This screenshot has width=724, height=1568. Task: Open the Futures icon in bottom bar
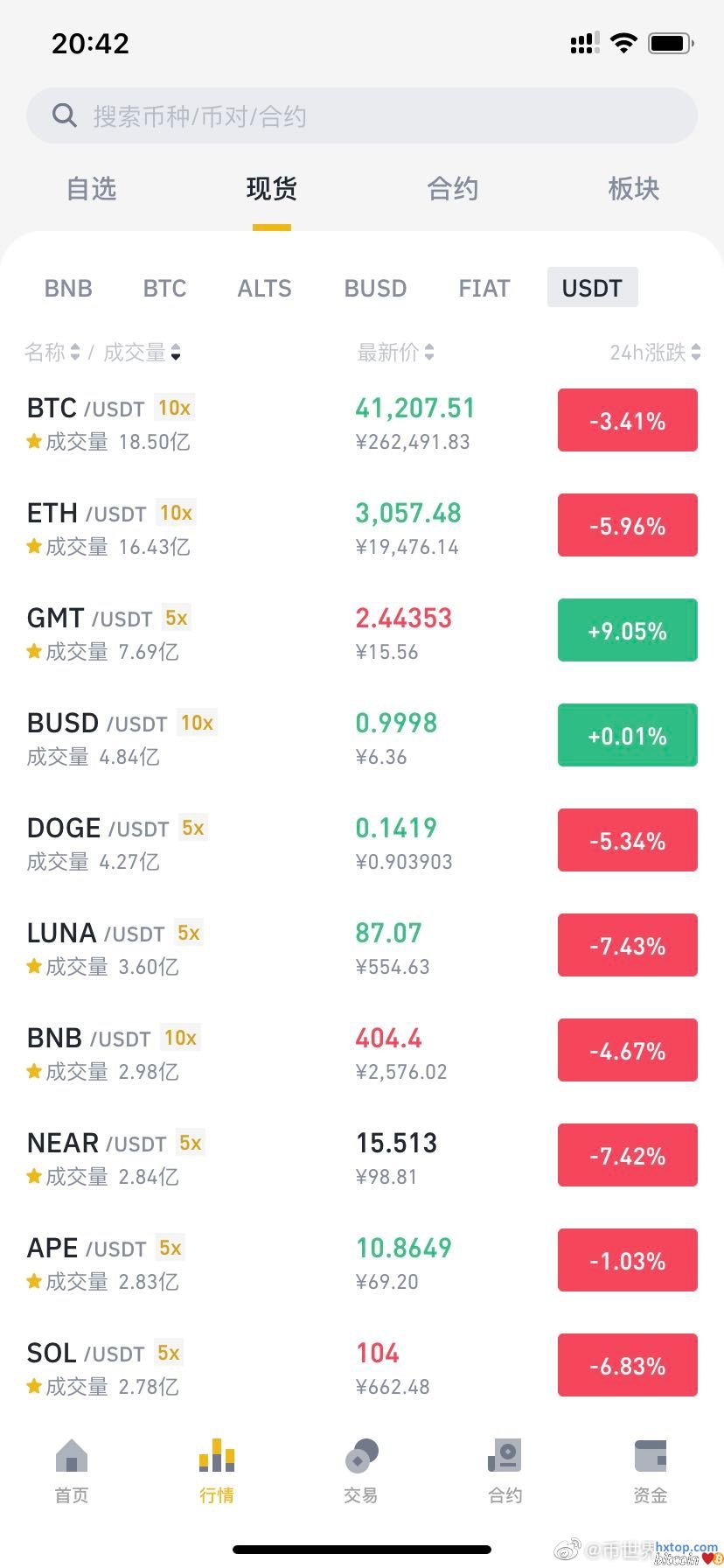(x=505, y=1456)
